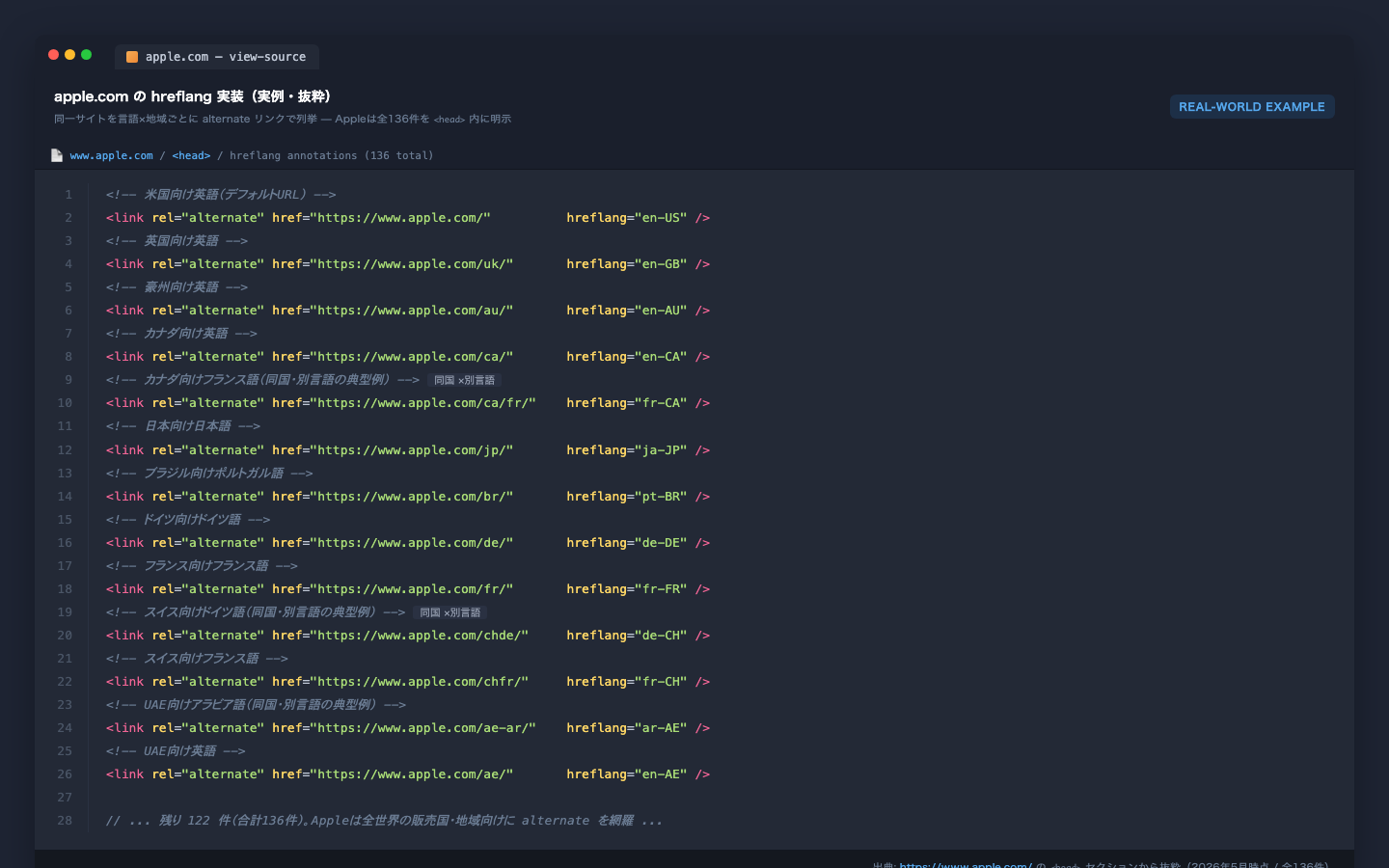Open the <head> breadcrumb link
This screenshot has width=1389, height=868.
[191, 155]
